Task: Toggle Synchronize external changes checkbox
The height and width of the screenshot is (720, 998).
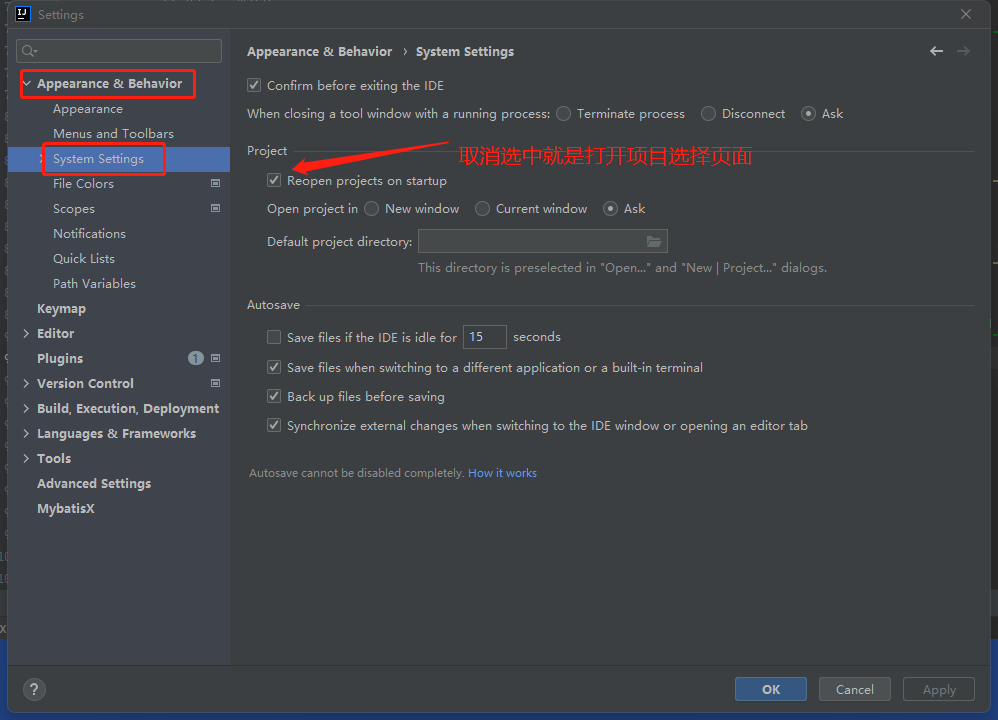Action: coord(274,425)
